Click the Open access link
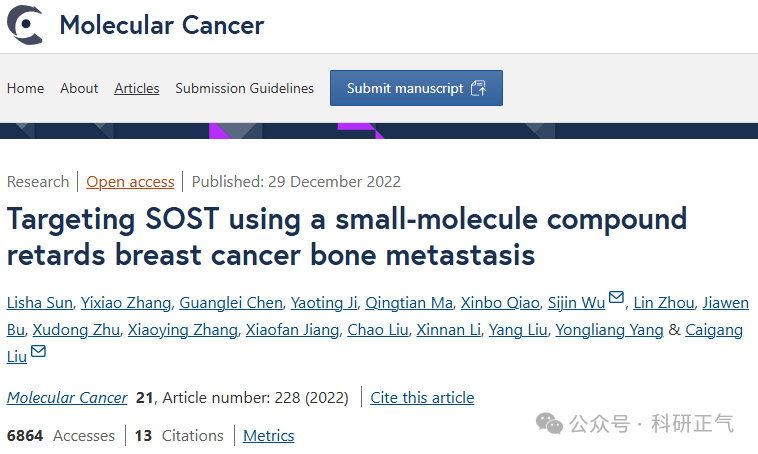This screenshot has height=454, width=758. coord(130,182)
